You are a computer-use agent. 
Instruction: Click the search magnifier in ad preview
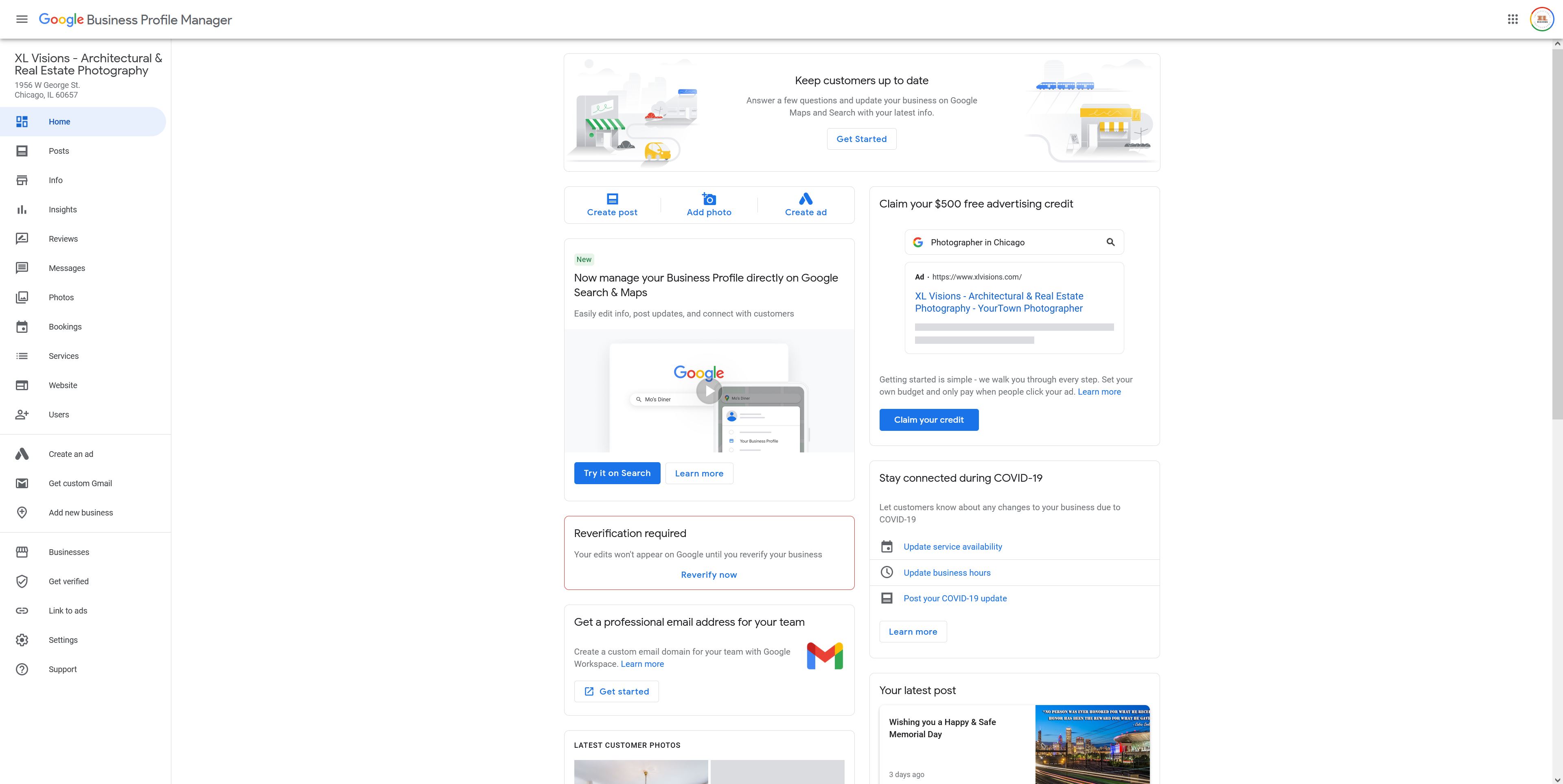[1110, 242]
